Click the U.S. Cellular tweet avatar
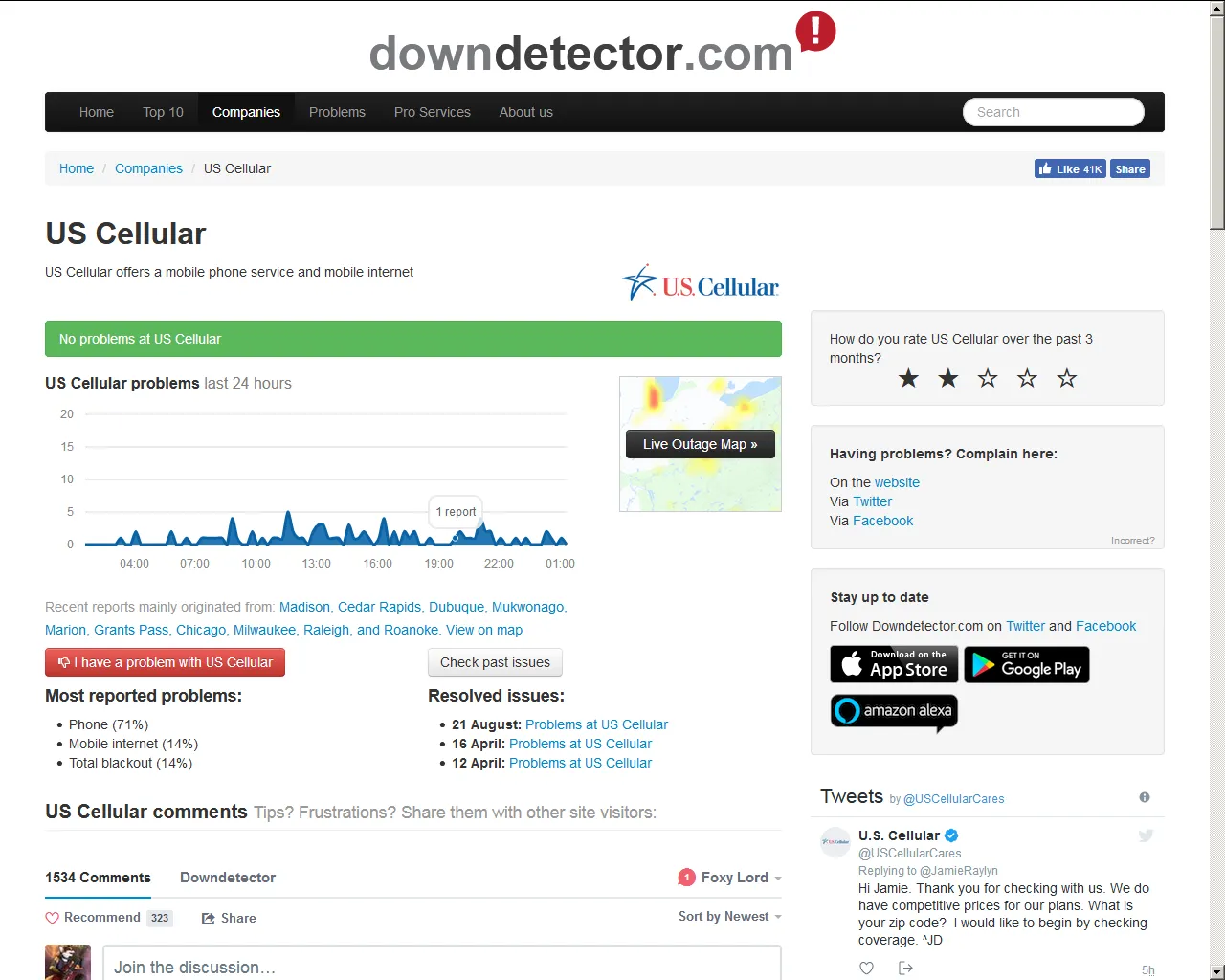 click(x=835, y=842)
